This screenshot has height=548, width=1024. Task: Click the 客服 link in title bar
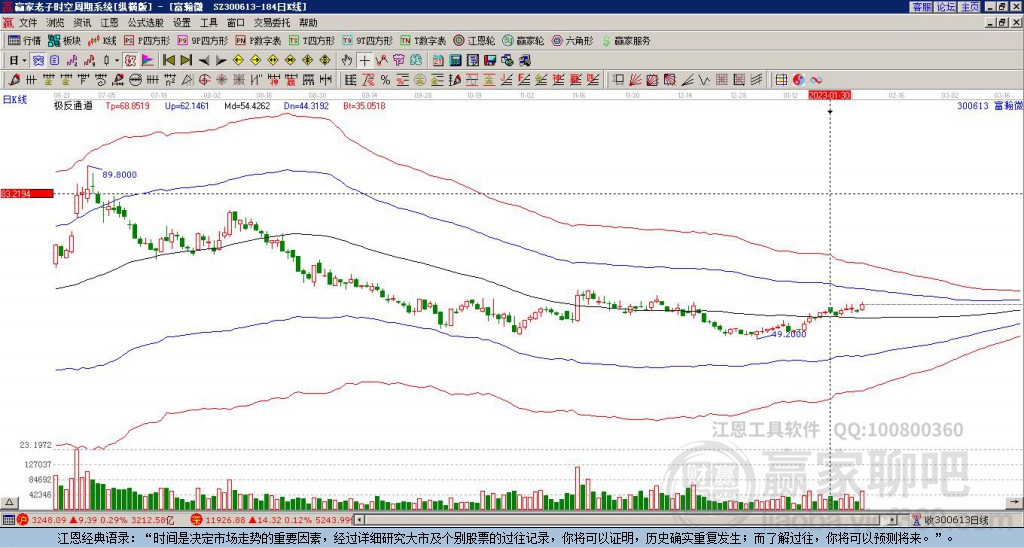(922, 7)
